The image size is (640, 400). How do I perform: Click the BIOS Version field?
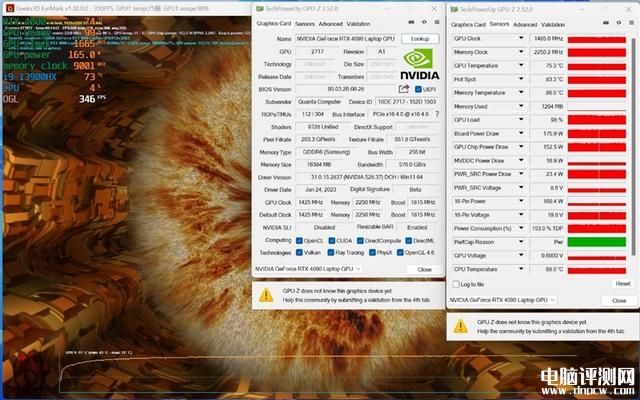345,89
